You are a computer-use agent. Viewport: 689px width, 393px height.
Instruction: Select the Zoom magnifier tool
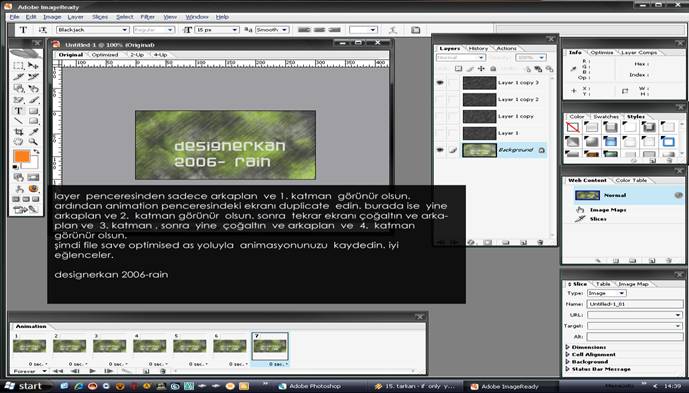tap(33, 142)
